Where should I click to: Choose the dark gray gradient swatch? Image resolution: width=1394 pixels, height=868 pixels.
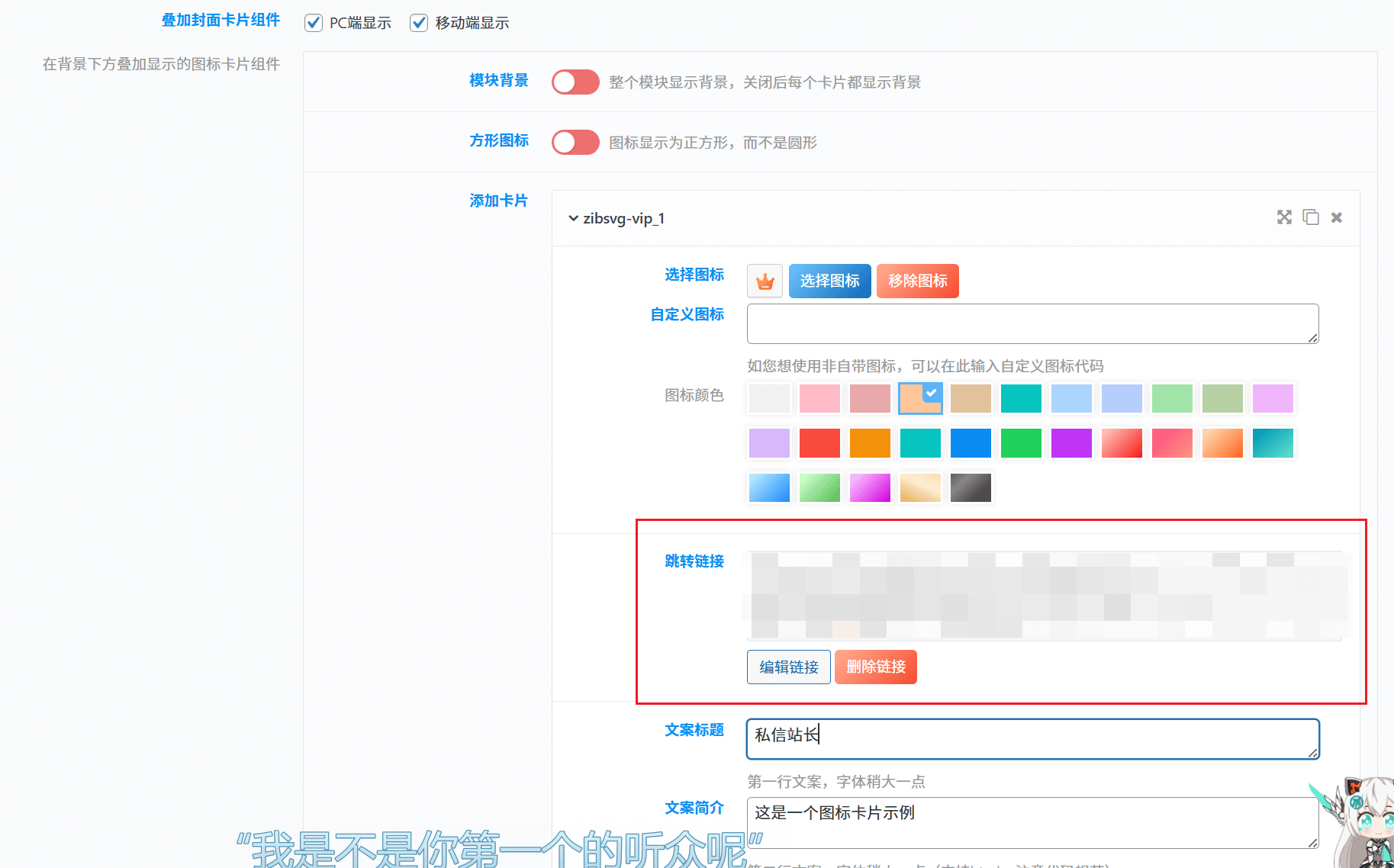click(971, 488)
